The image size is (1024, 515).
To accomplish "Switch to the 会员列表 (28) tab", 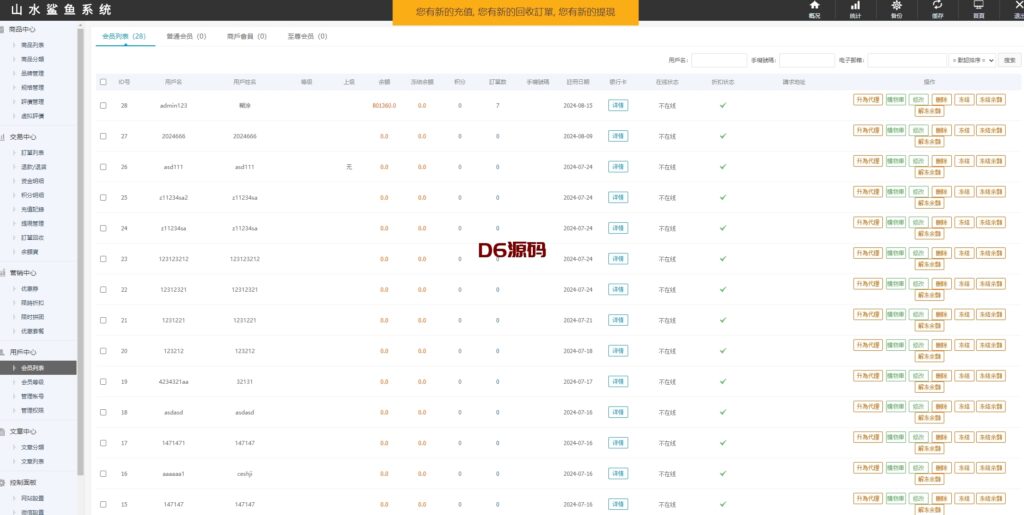I will coord(124,37).
